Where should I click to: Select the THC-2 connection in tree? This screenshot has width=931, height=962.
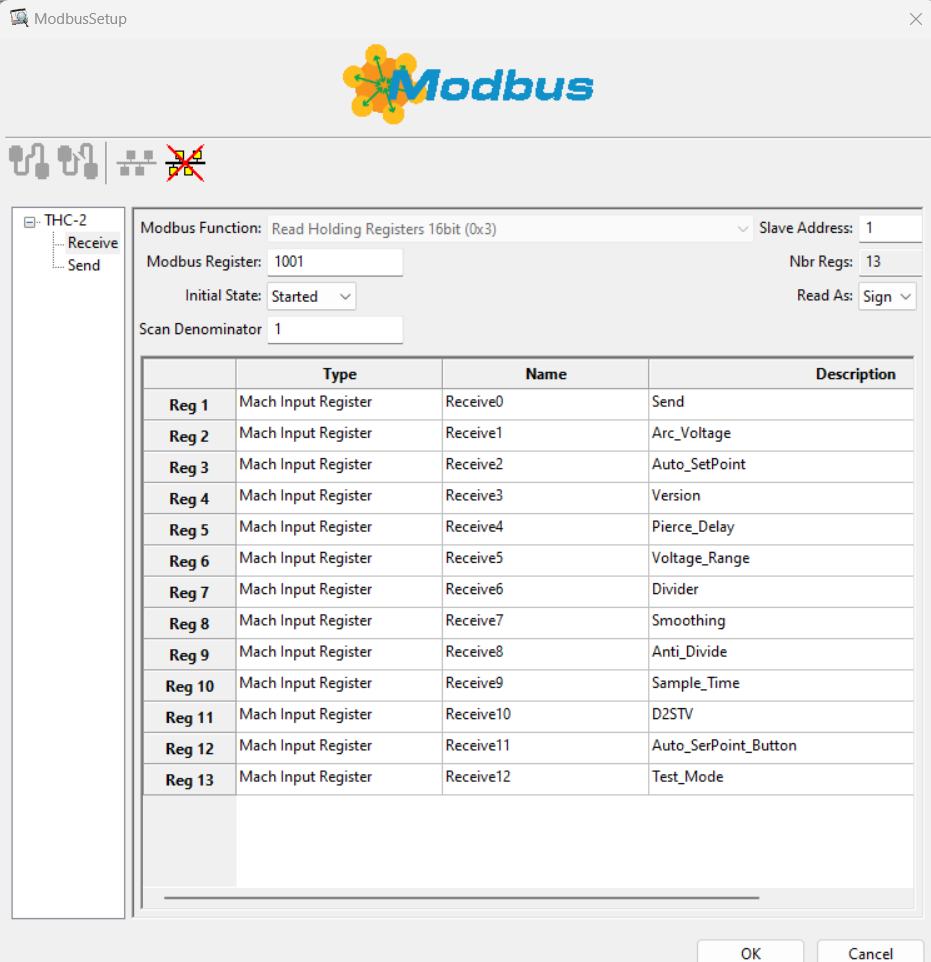[x=65, y=220]
